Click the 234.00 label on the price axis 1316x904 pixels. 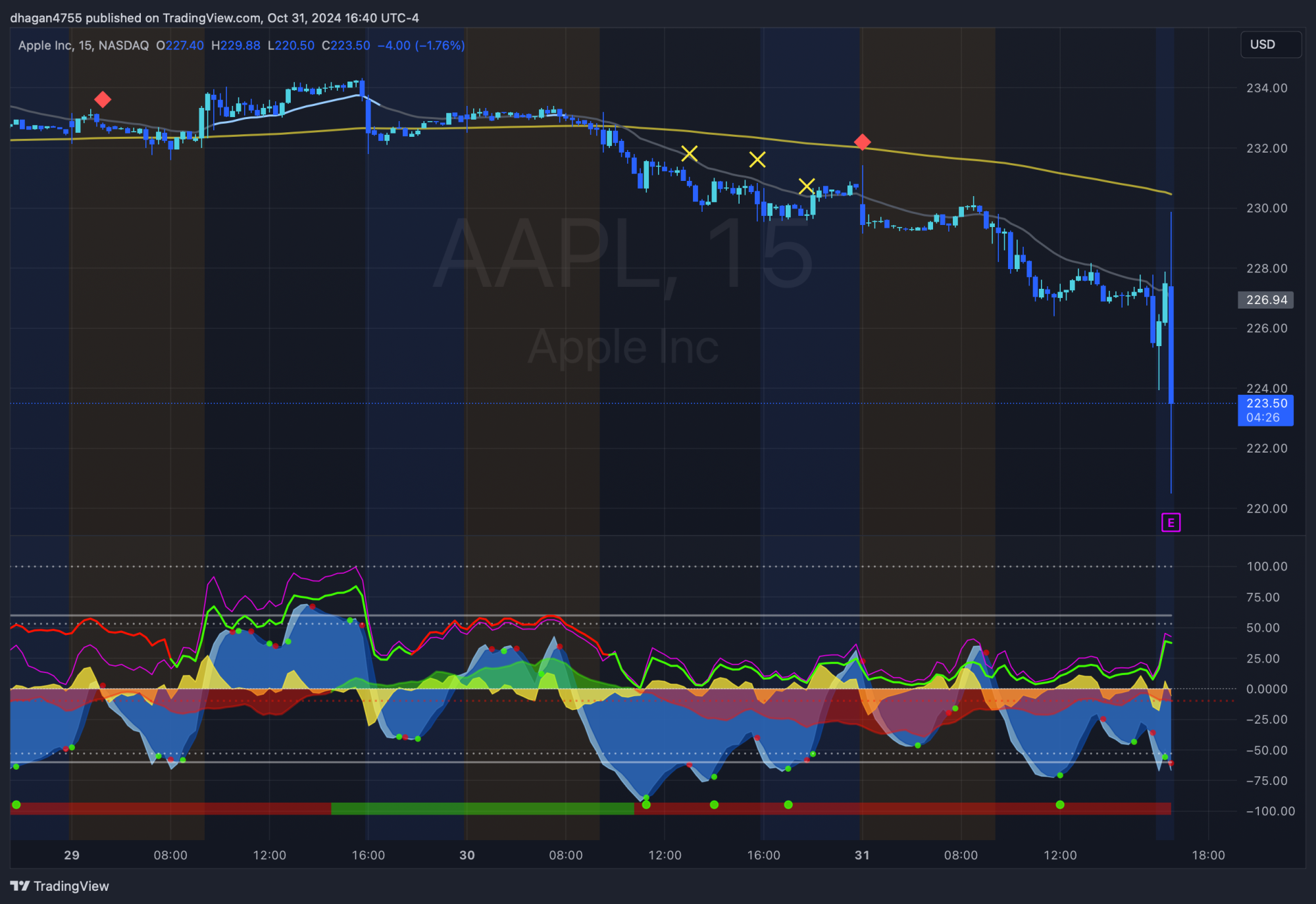1267,88
